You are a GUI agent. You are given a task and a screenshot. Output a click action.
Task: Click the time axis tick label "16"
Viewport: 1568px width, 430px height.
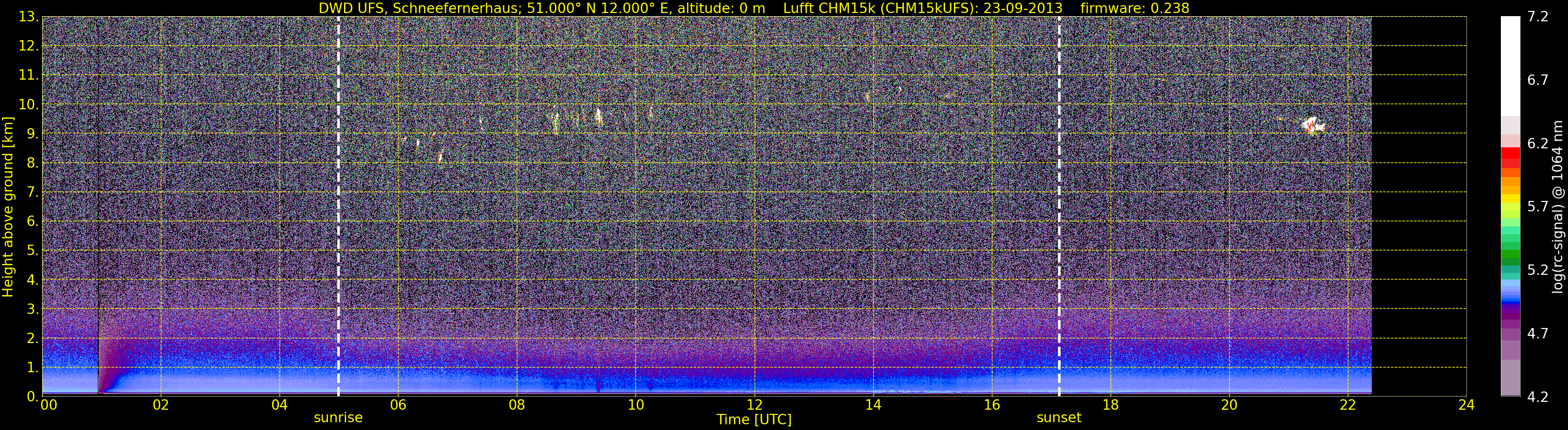tap(991, 405)
